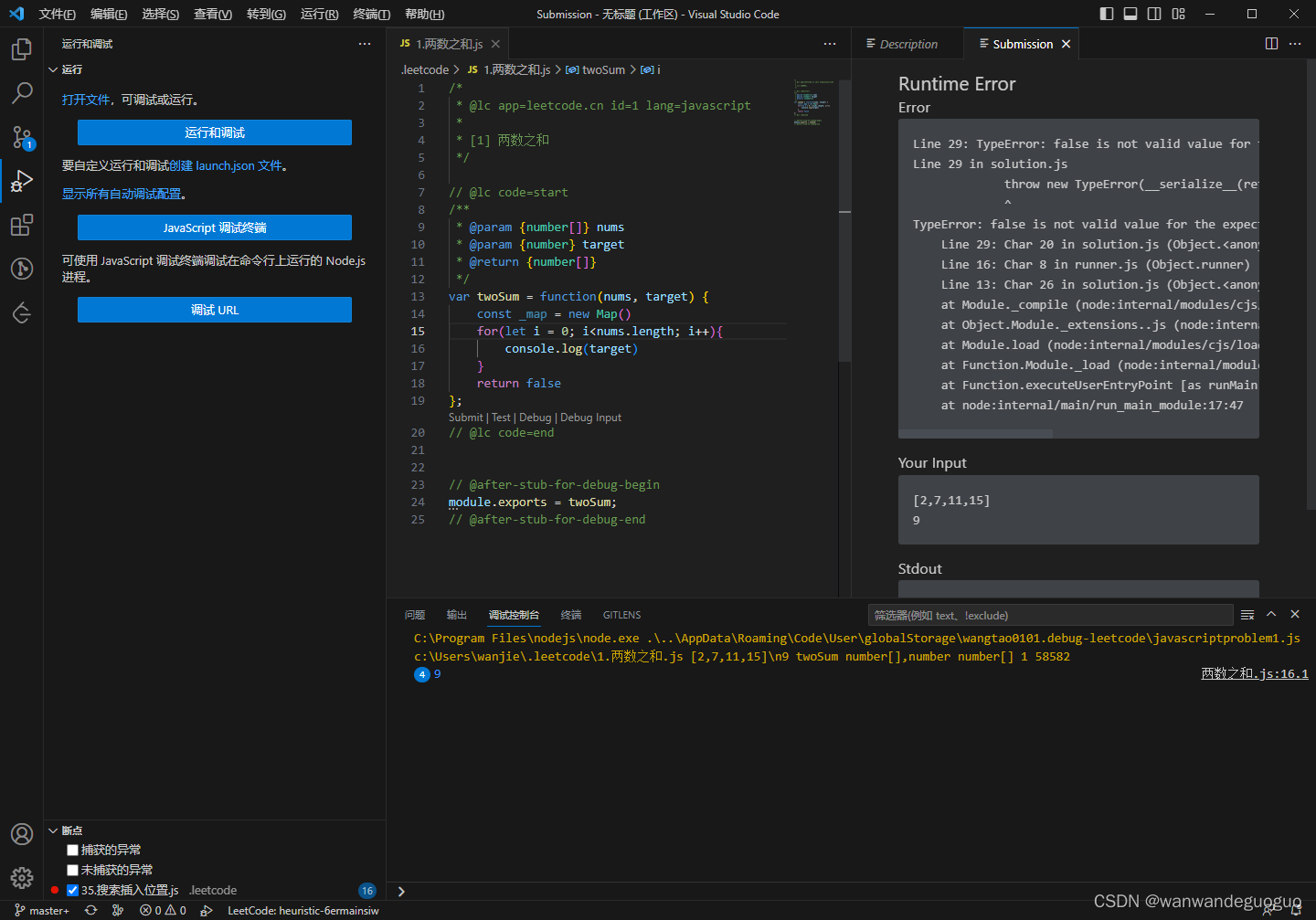1316x920 pixels.
Task: Collapse the 运行 section
Action: click(x=53, y=69)
